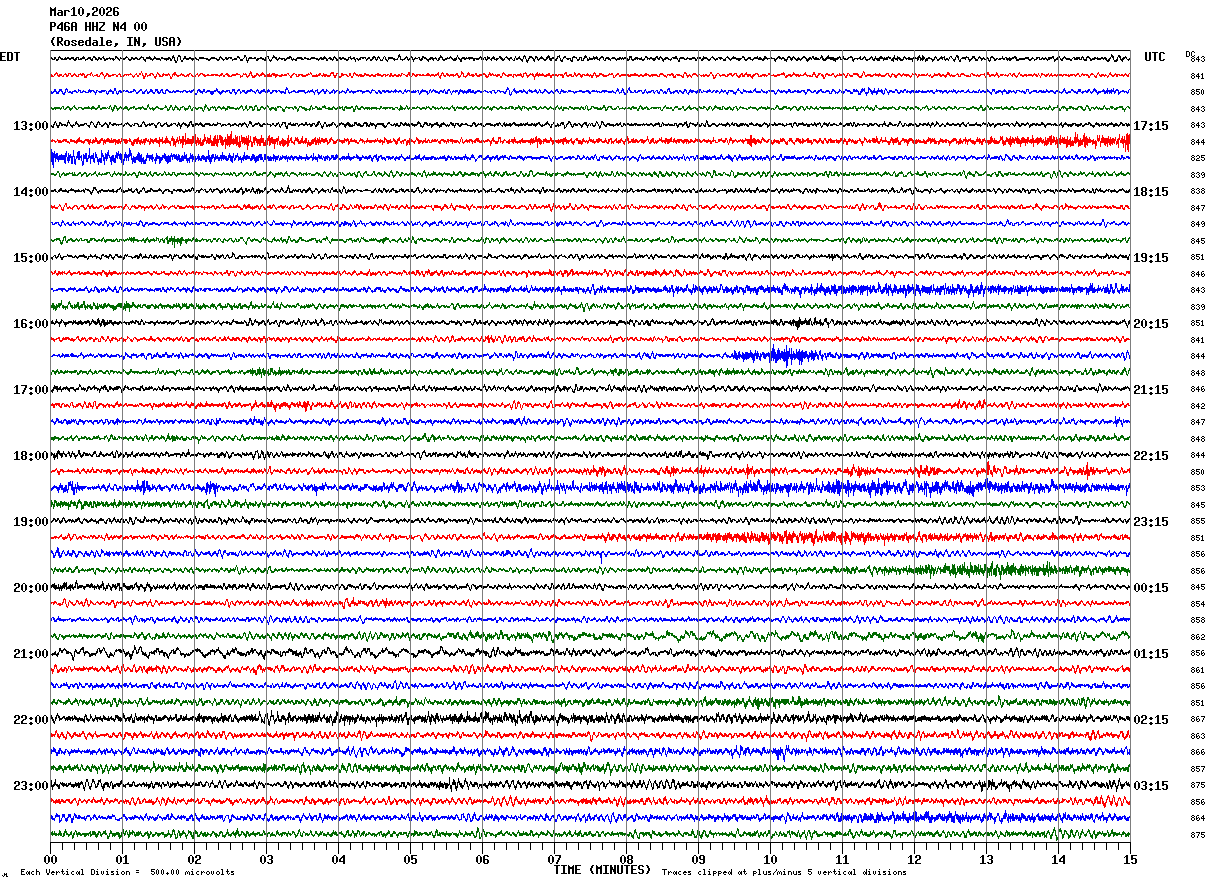Click the "Each Vertical Division = 500.00 microvolts" footnote
Image resolution: width=1210 pixels, height=886 pixels.
[127, 872]
